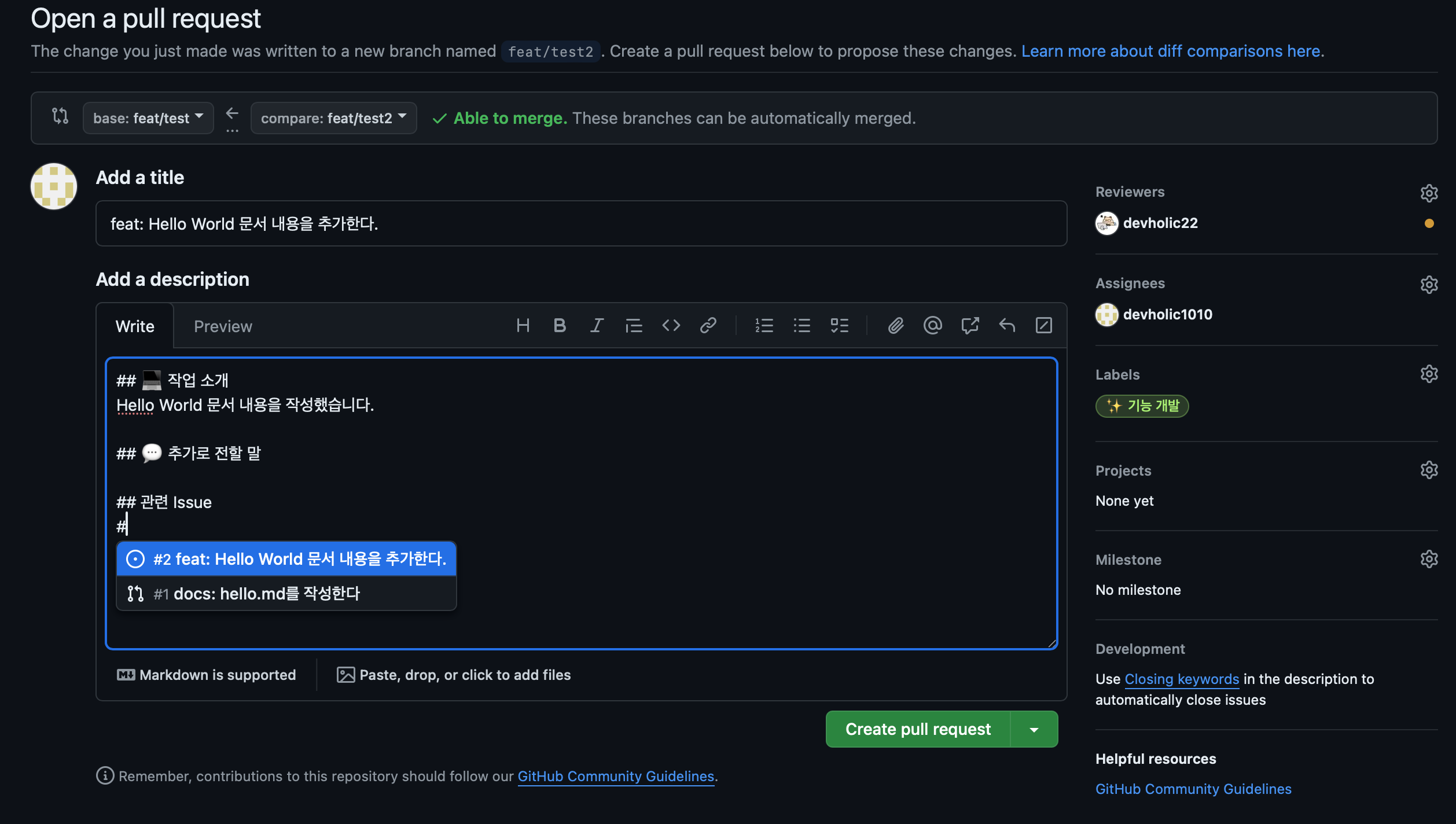Open the Closing keywords link
The height and width of the screenshot is (824, 1456).
pos(1181,679)
